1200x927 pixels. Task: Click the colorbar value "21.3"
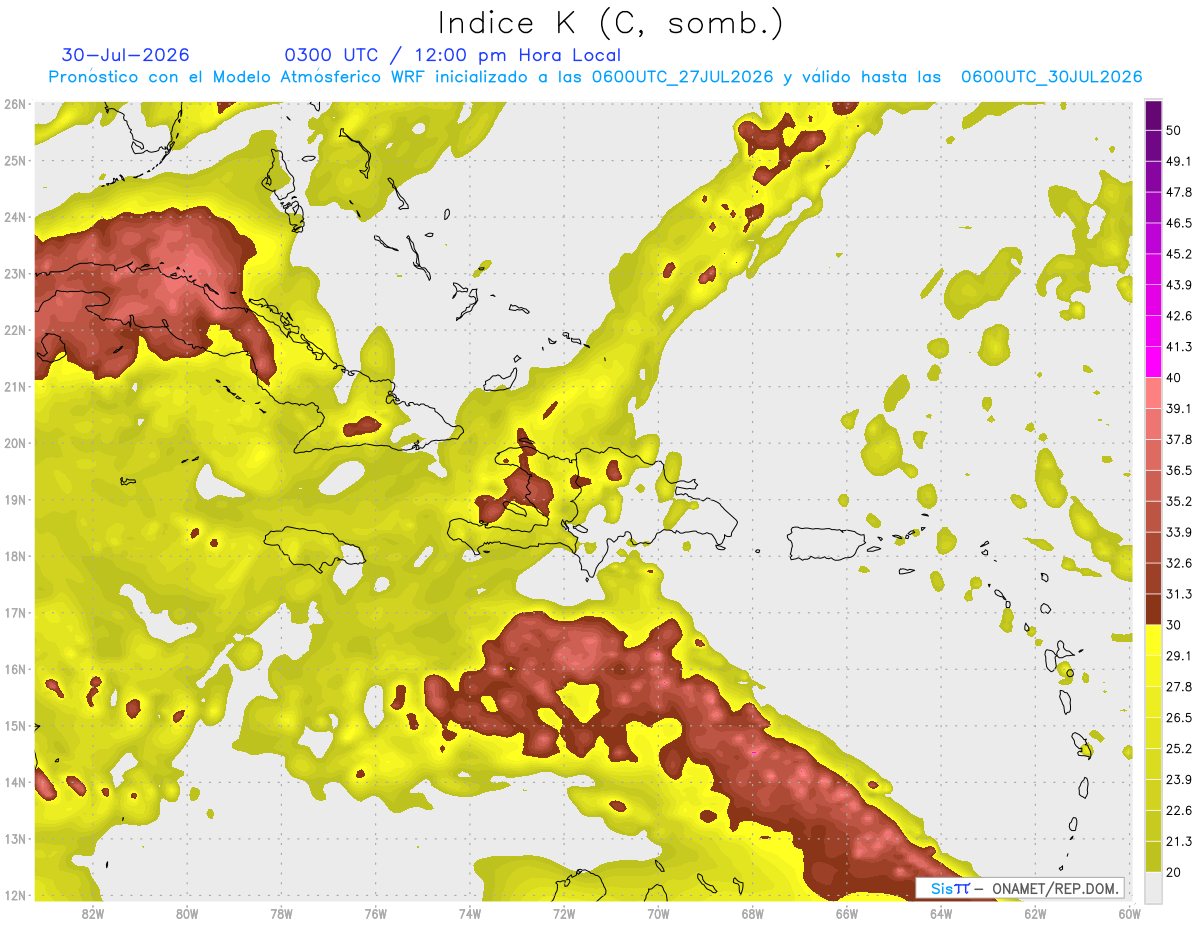tap(1179, 842)
